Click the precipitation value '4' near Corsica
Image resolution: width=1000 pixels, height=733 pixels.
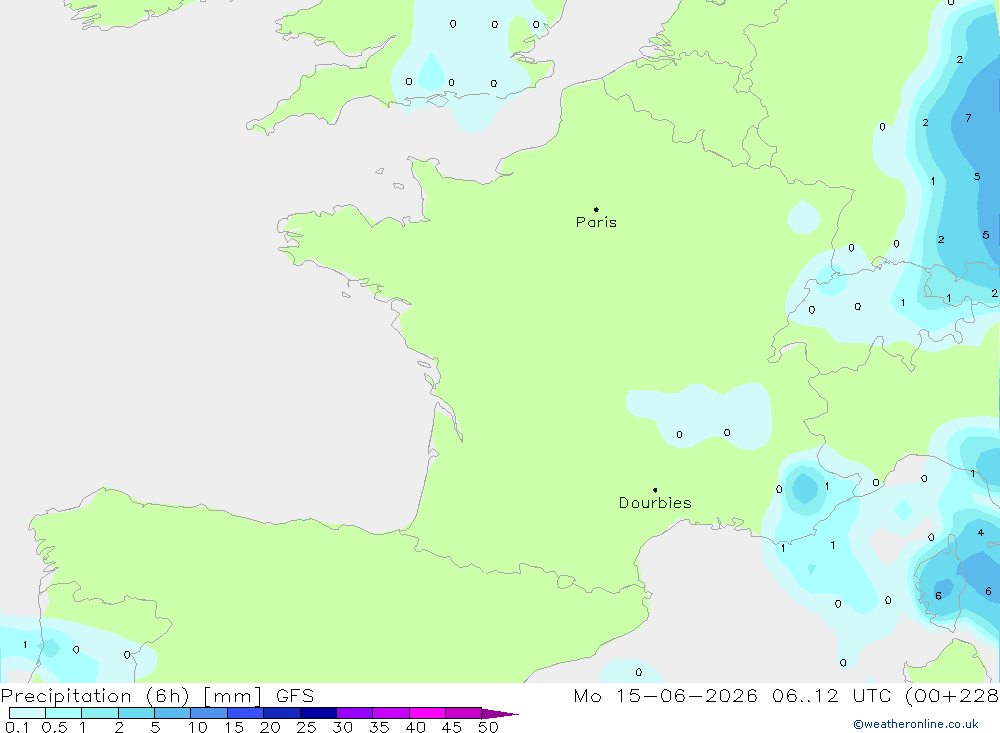pos(981,532)
